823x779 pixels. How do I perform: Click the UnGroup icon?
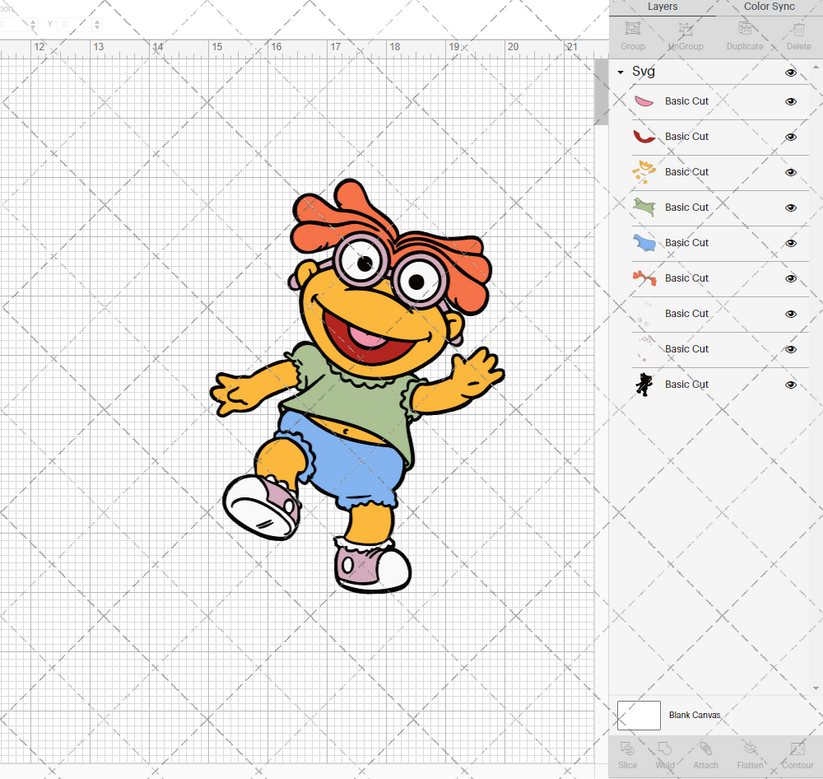pyautogui.click(x=685, y=36)
